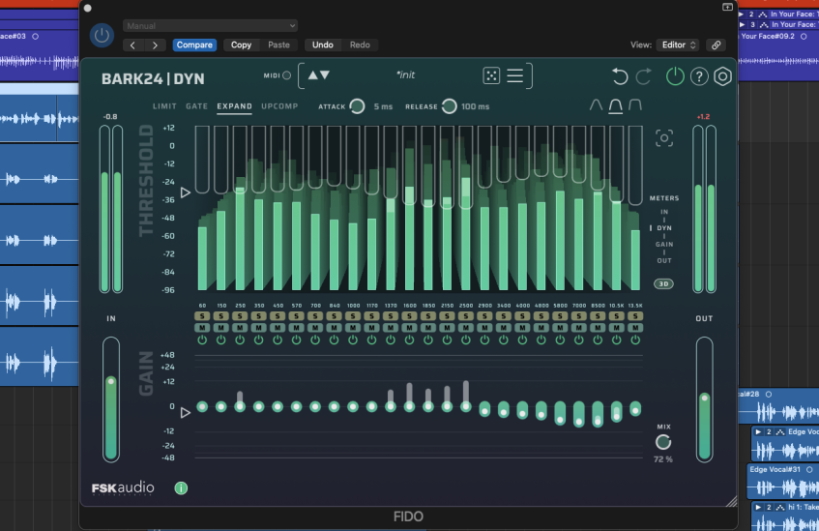Click the focus capture icon above METERS
The height and width of the screenshot is (531, 819).
(x=664, y=138)
